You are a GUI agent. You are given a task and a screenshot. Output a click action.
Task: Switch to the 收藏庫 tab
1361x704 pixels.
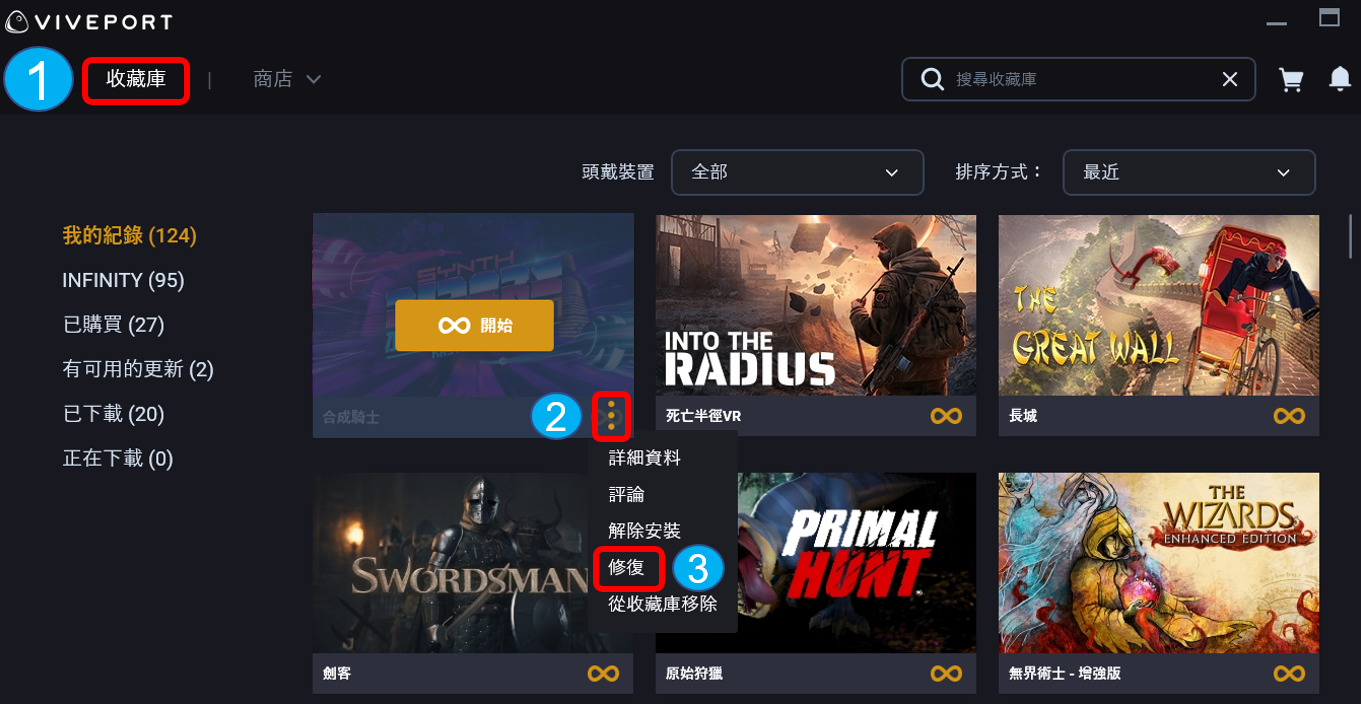(x=136, y=79)
